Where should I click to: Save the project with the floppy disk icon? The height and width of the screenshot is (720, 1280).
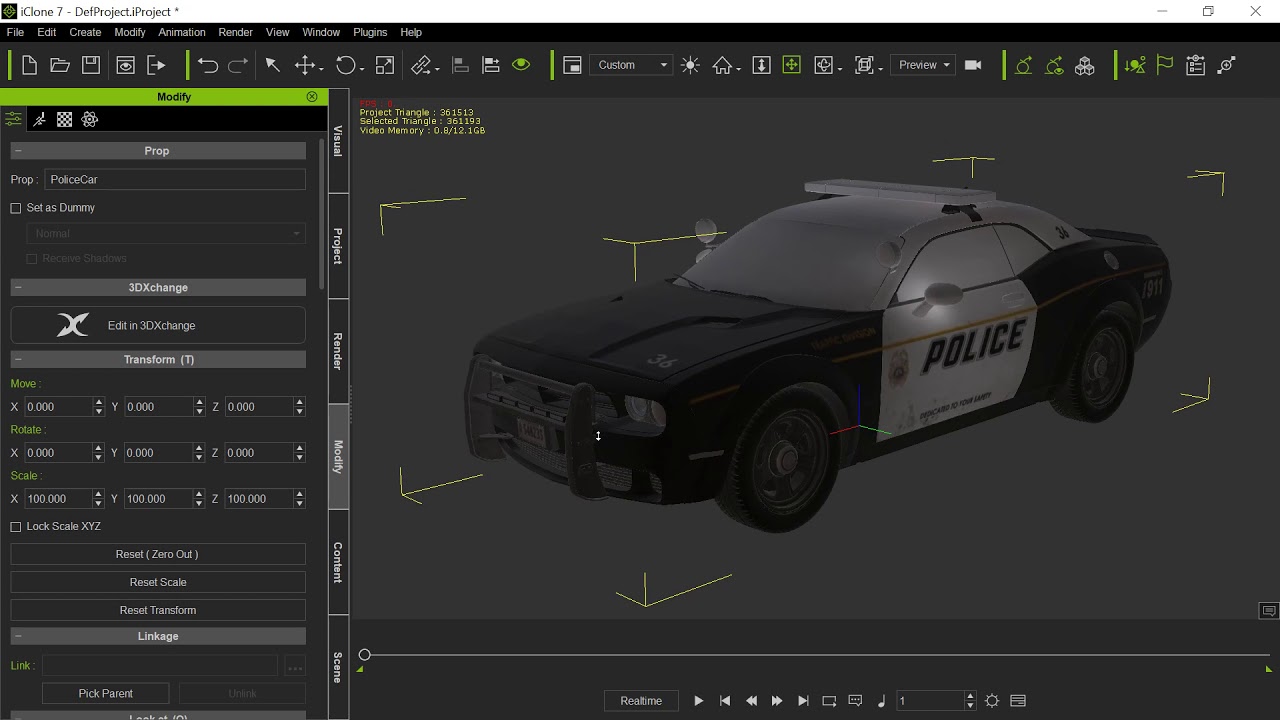91,65
